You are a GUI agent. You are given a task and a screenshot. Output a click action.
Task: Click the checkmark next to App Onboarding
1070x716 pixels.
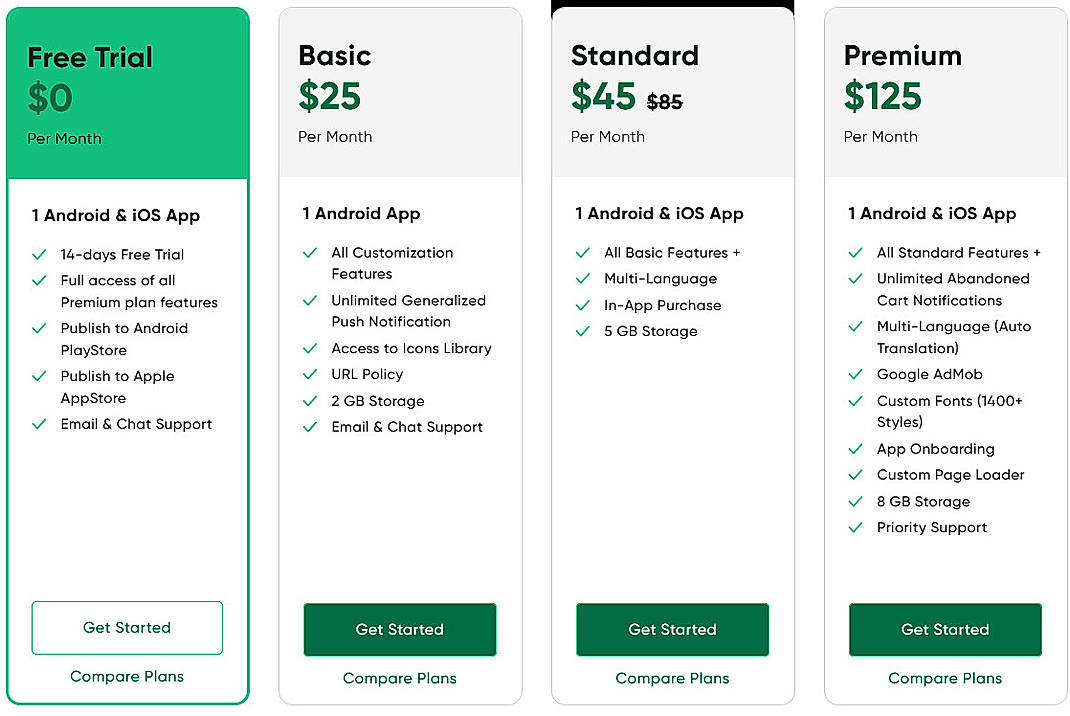pos(857,450)
